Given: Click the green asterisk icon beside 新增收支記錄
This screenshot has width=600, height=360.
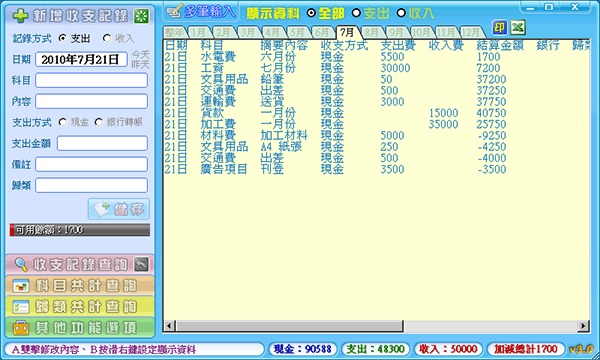Looking at the screenshot, I should [x=141, y=16].
